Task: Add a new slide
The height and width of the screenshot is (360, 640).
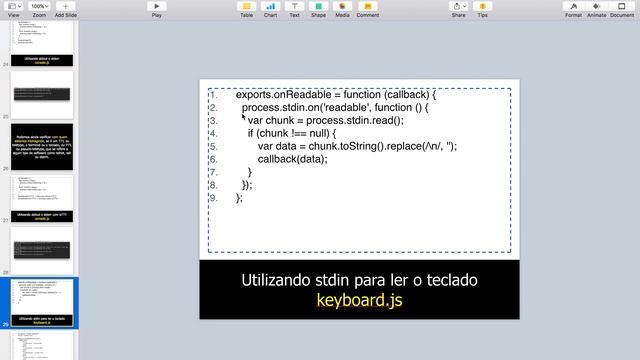Action: 65,7
